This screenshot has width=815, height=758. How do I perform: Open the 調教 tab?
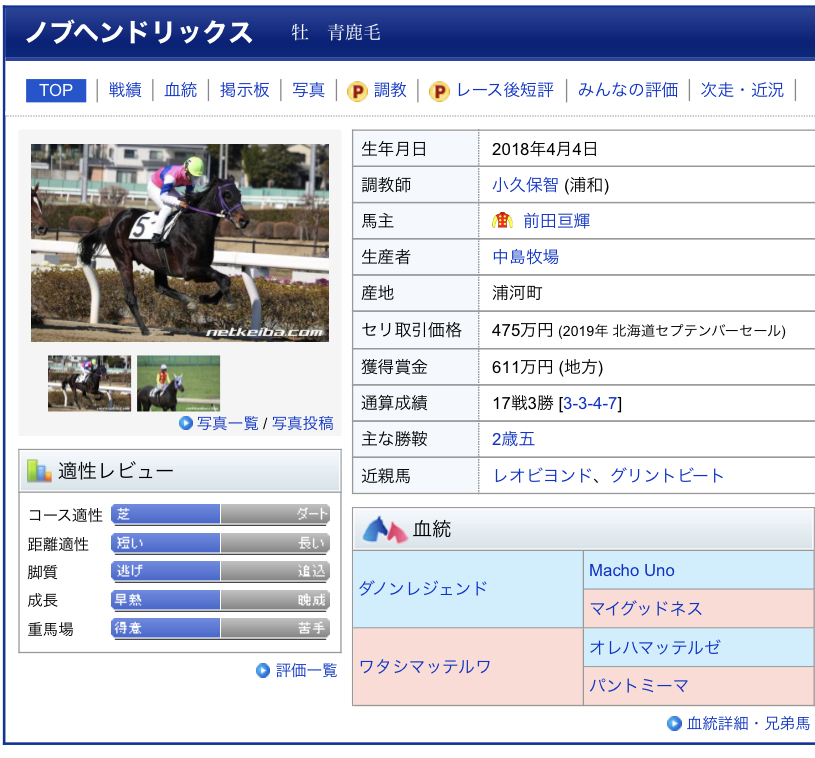pos(390,90)
